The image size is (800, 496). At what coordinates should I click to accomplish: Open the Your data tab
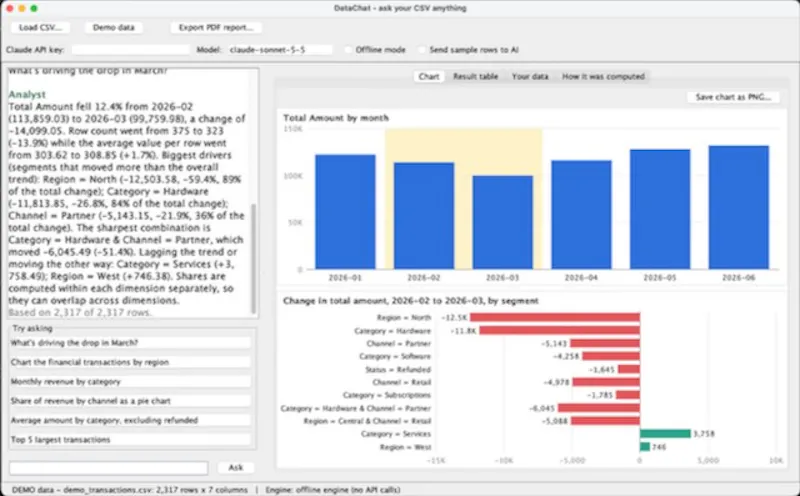[530, 77]
